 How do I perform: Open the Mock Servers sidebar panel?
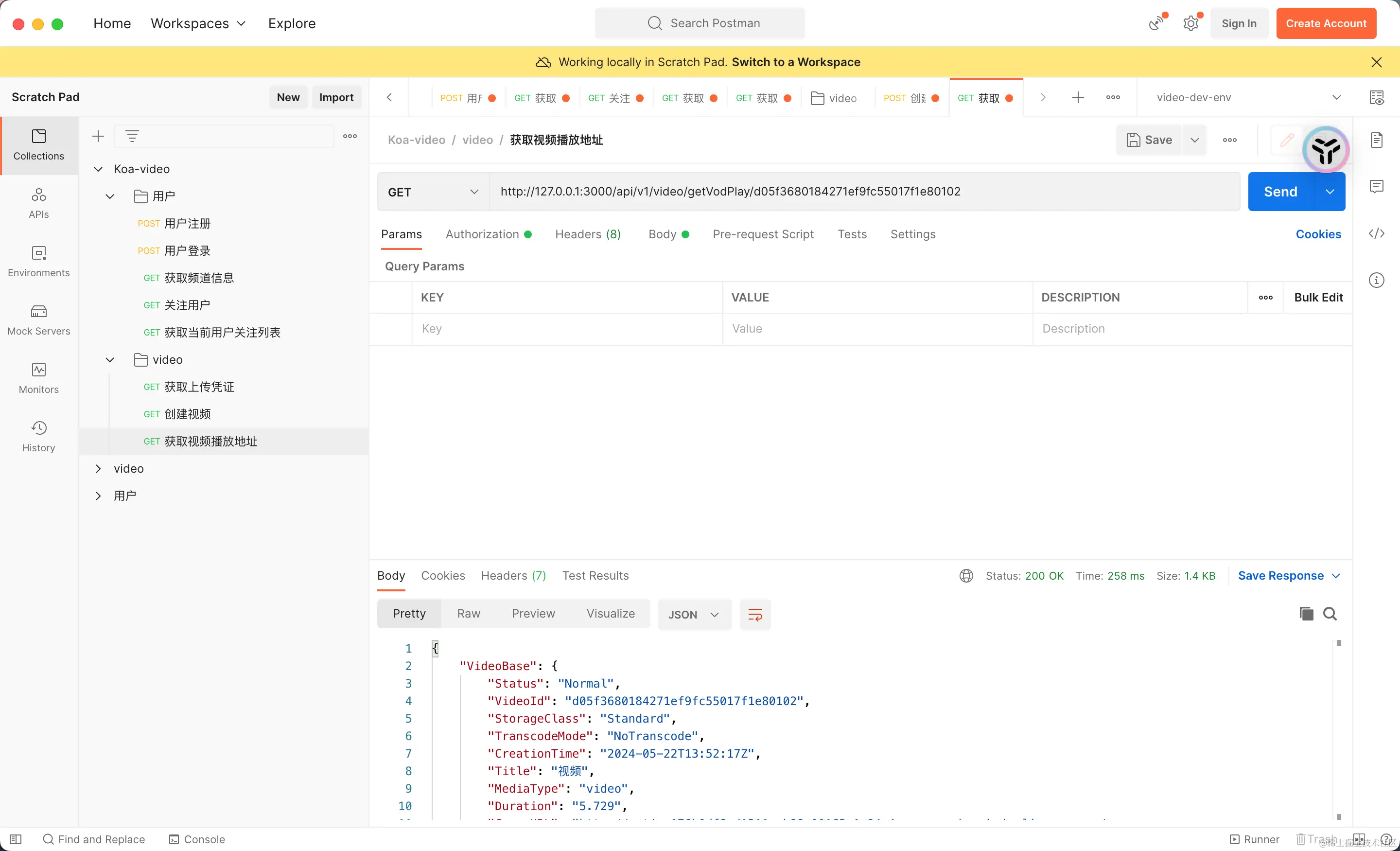pyautogui.click(x=38, y=319)
